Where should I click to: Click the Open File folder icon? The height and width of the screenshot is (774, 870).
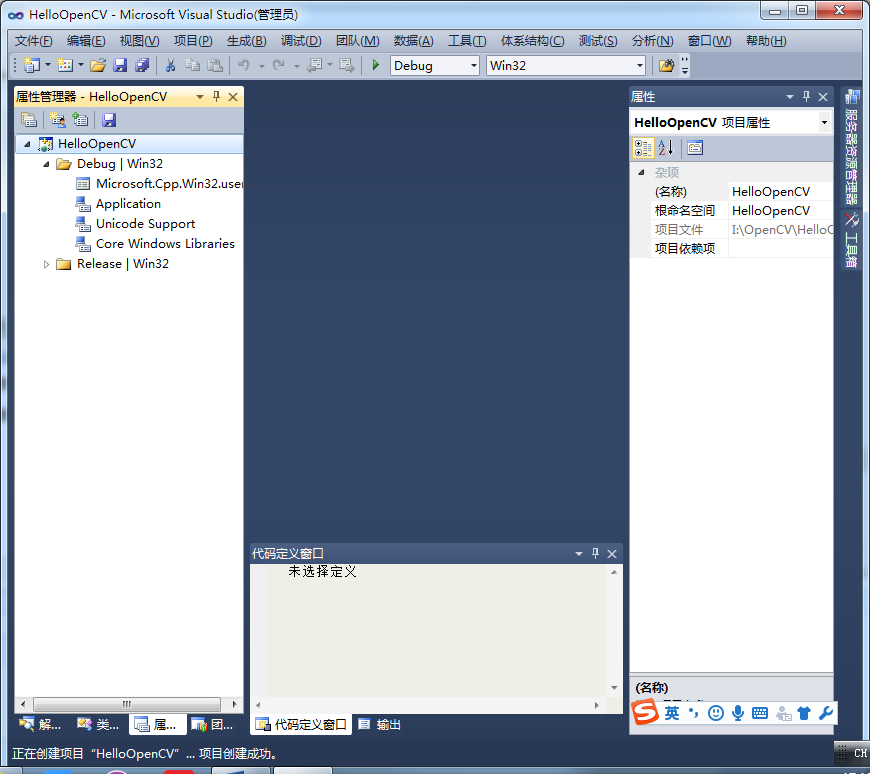pyautogui.click(x=98, y=65)
